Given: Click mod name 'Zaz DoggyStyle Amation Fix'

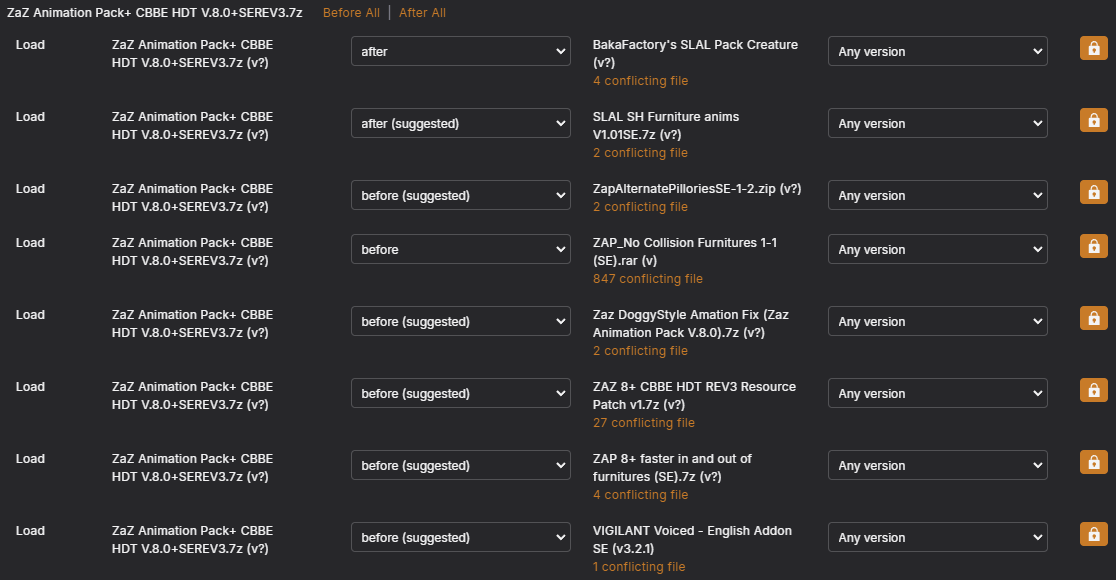Looking at the screenshot, I should 690,323.
